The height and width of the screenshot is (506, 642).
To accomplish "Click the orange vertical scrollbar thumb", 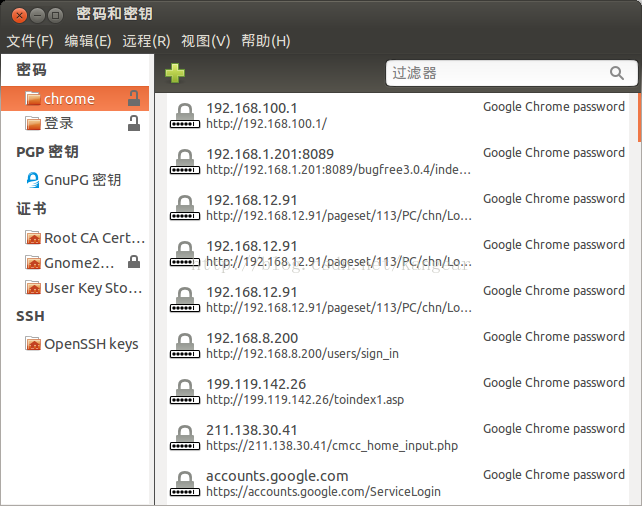I will 639,118.
